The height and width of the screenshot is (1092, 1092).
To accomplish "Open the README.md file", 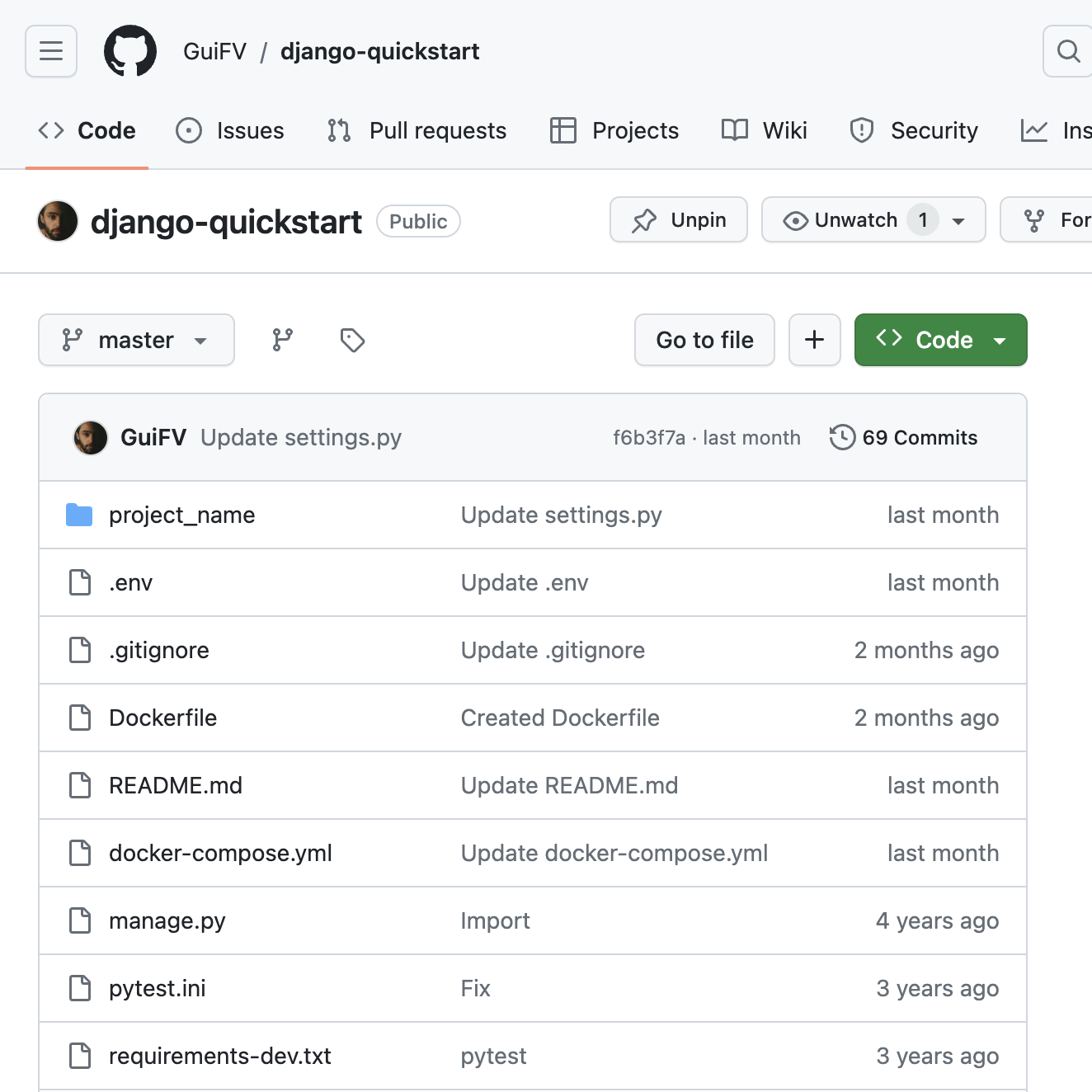I will click(x=176, y=785).
